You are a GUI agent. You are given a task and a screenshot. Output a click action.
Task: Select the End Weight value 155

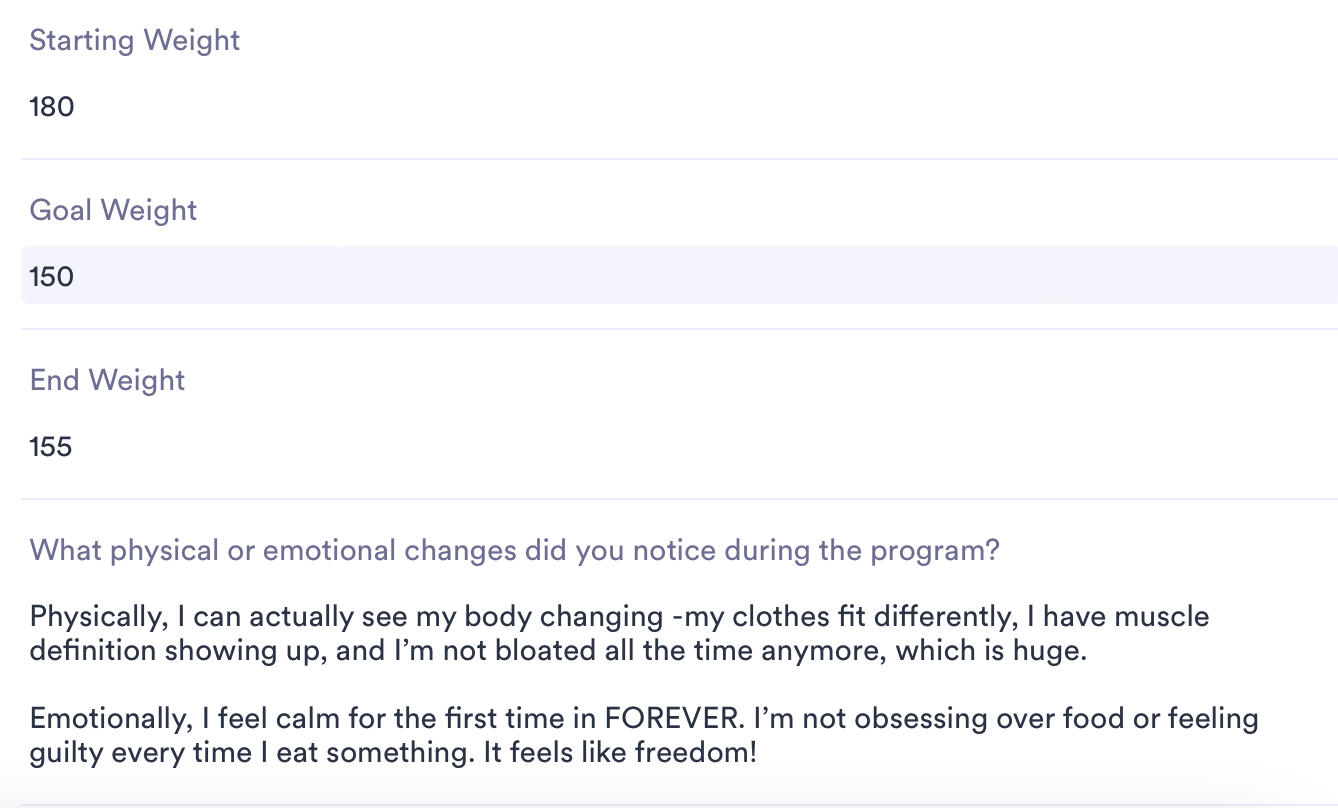pyautogui.click(x=51, y=446)
